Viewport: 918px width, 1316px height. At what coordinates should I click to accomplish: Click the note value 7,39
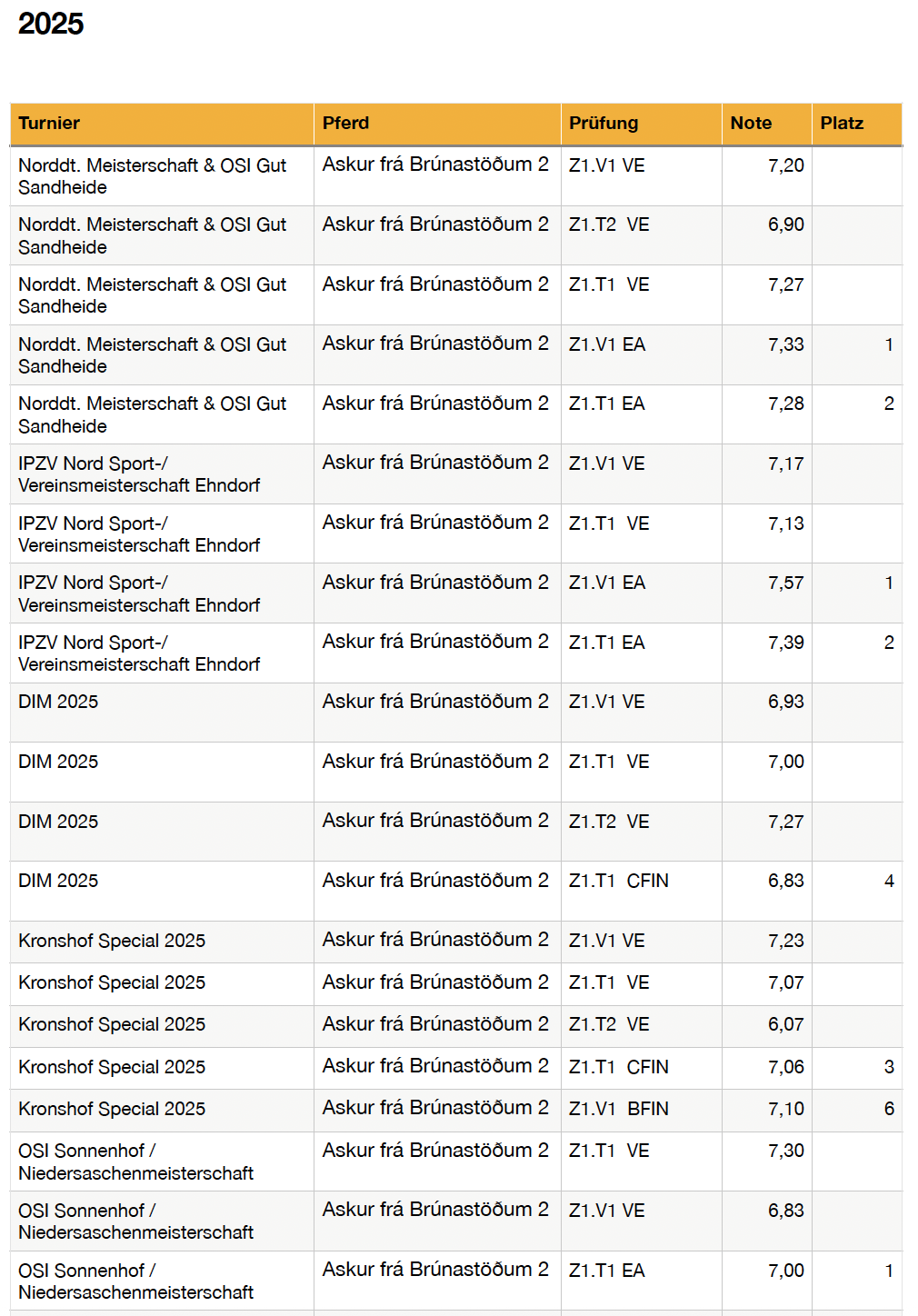coord(785,643)
